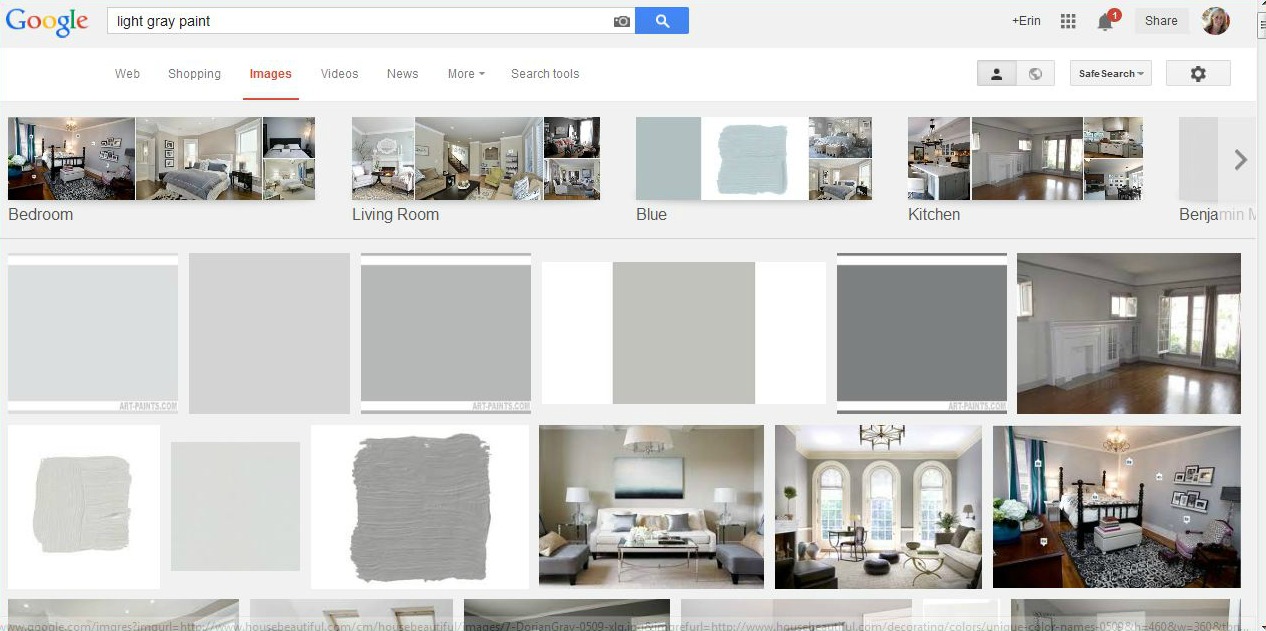Viewport: 1266px width, 631px height.
Task: Open the SafeSearch dropdown
Action: [1110, 73]
